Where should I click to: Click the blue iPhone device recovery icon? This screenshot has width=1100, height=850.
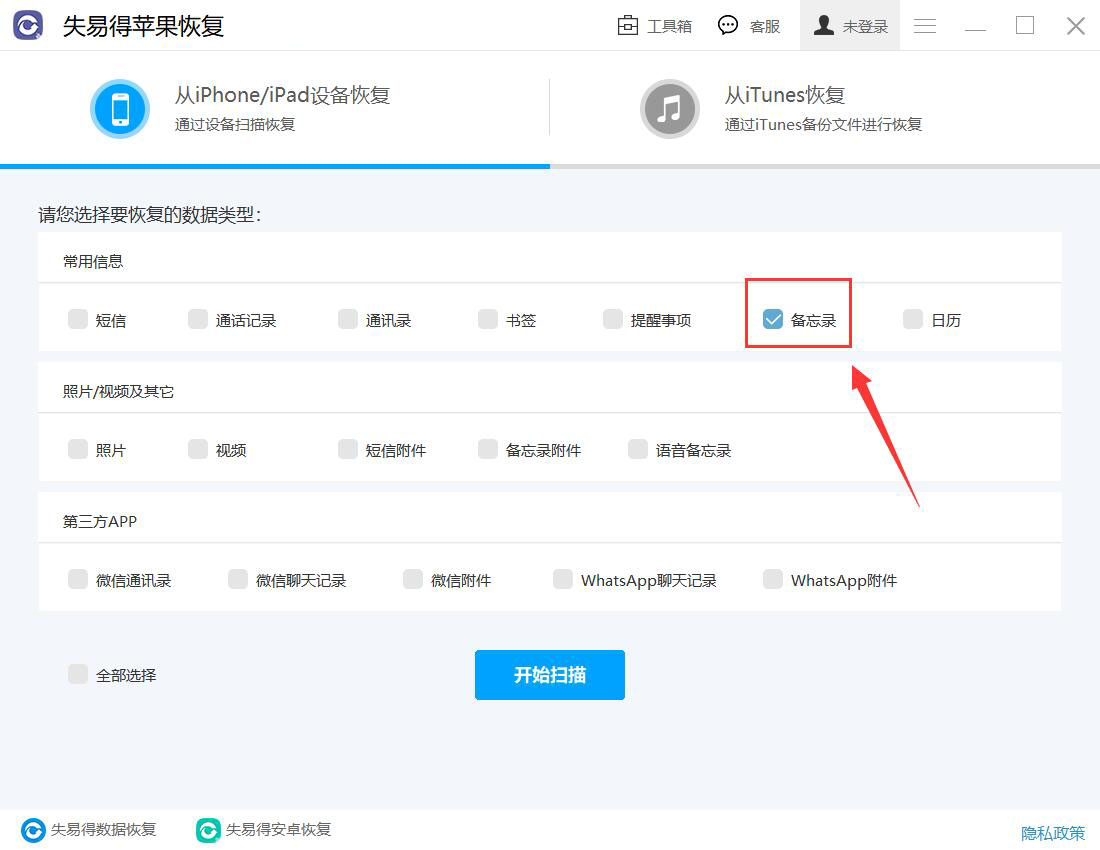(x=120, y=109)
